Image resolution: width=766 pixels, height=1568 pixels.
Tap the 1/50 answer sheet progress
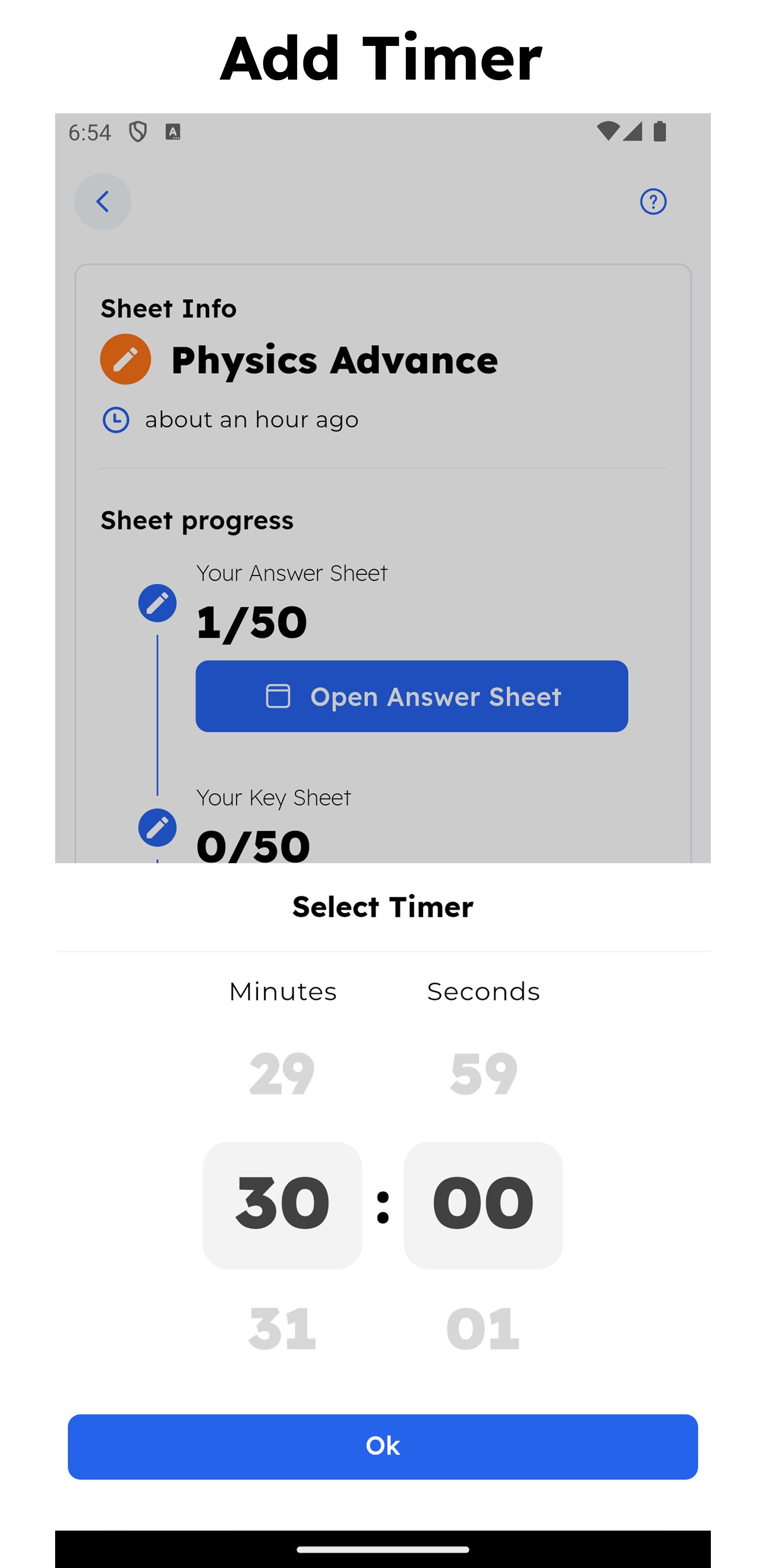tap(251, 622)
